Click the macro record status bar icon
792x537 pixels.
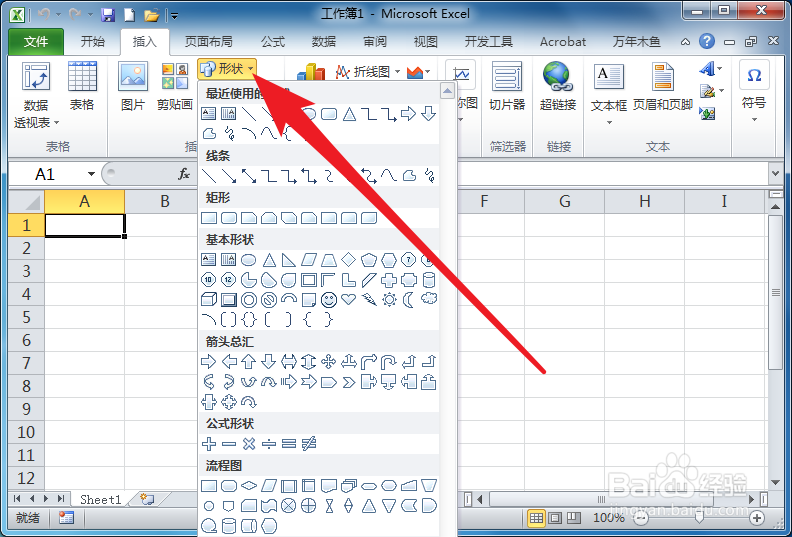coord(66,518)
